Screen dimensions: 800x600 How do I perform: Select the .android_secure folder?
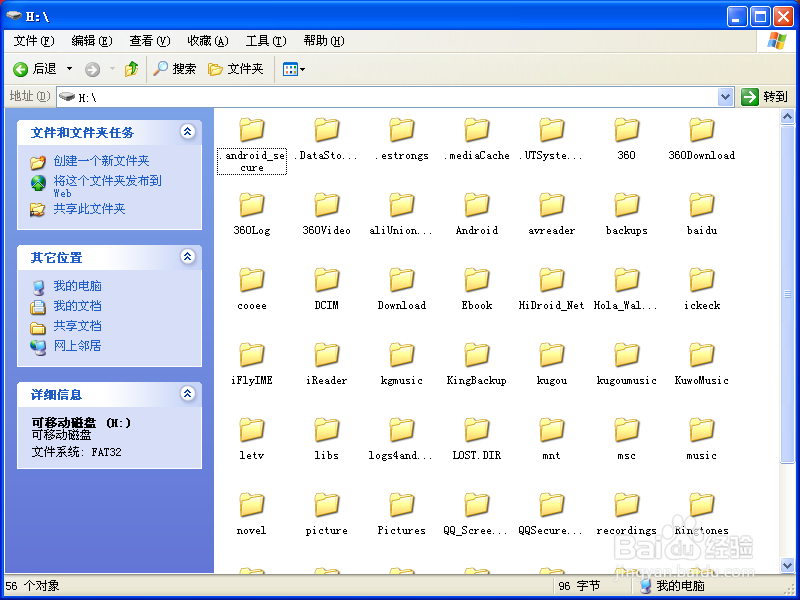(x=252, y=145)
